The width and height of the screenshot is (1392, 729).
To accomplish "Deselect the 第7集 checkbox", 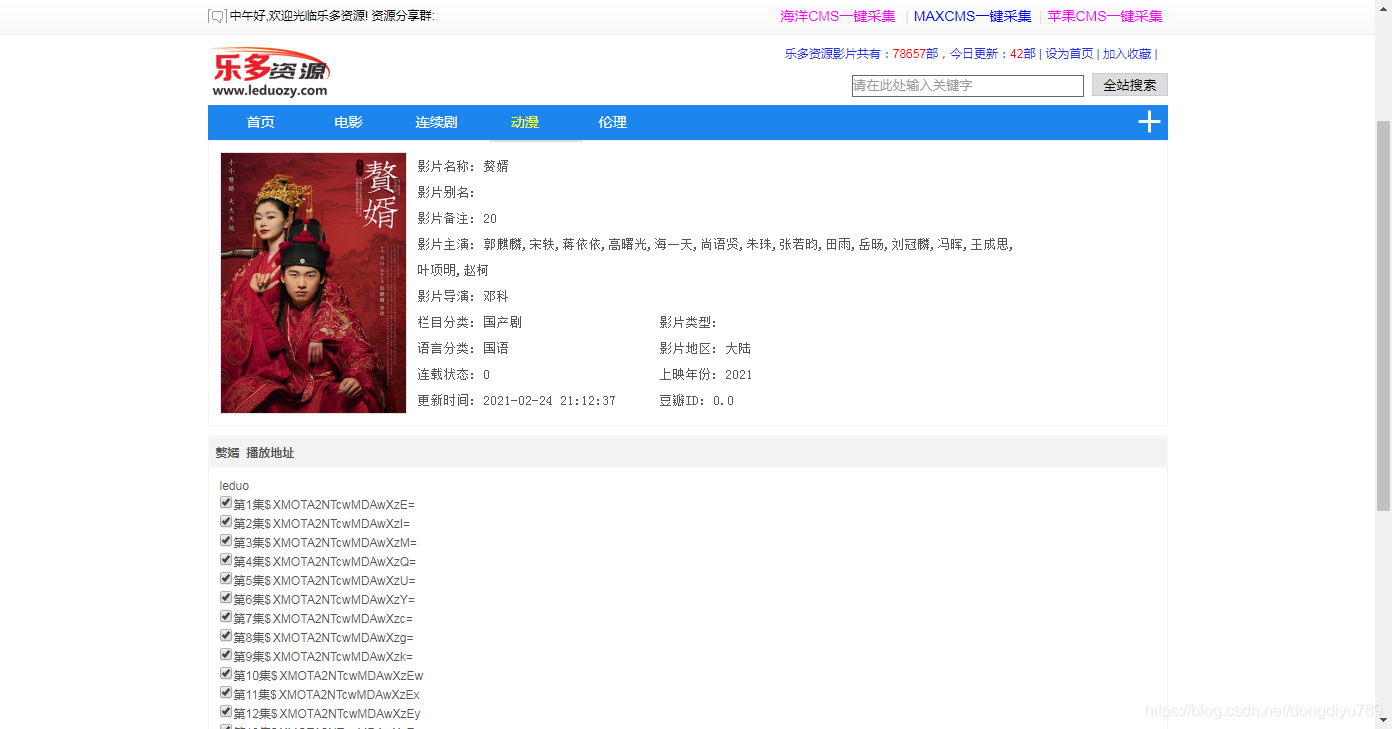I will click(x=226, y=617).
